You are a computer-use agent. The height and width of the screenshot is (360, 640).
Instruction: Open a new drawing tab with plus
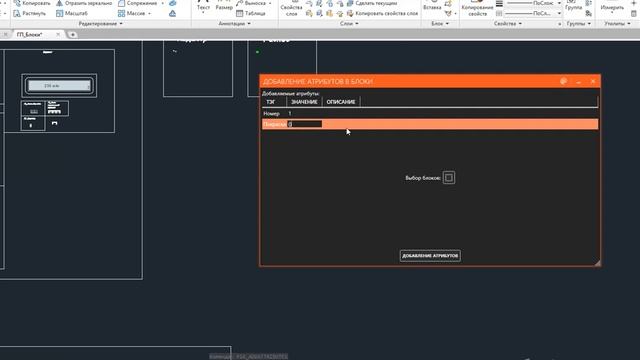[73, 35]
